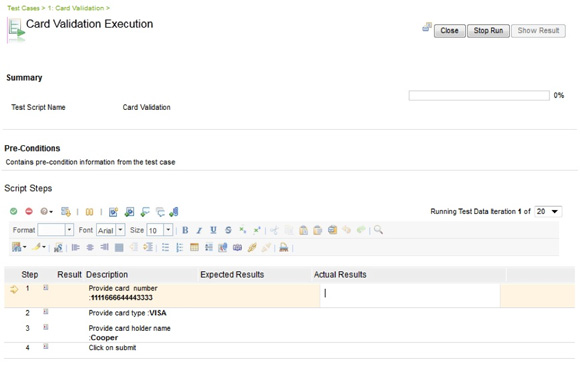
Task: Insert link with chain icon
Action: click(252, 247)
